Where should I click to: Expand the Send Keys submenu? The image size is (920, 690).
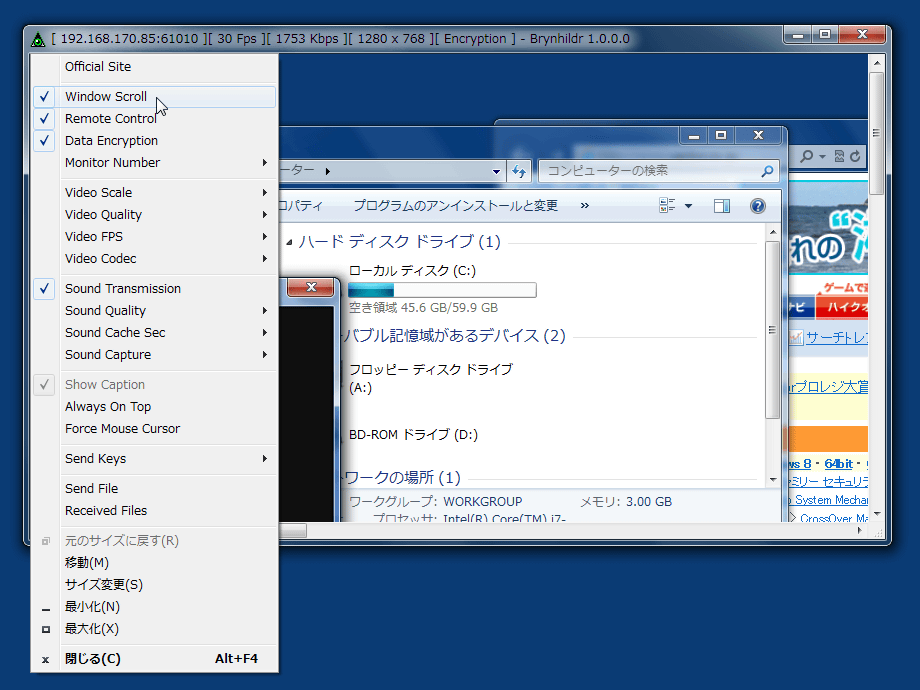tap(95, 459)
